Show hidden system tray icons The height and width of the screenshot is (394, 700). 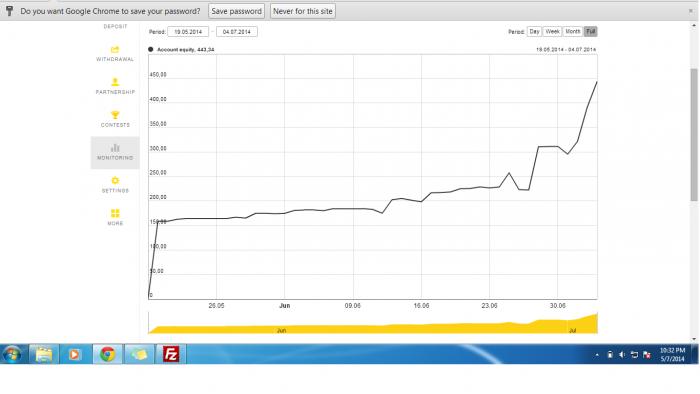point(597,355)
